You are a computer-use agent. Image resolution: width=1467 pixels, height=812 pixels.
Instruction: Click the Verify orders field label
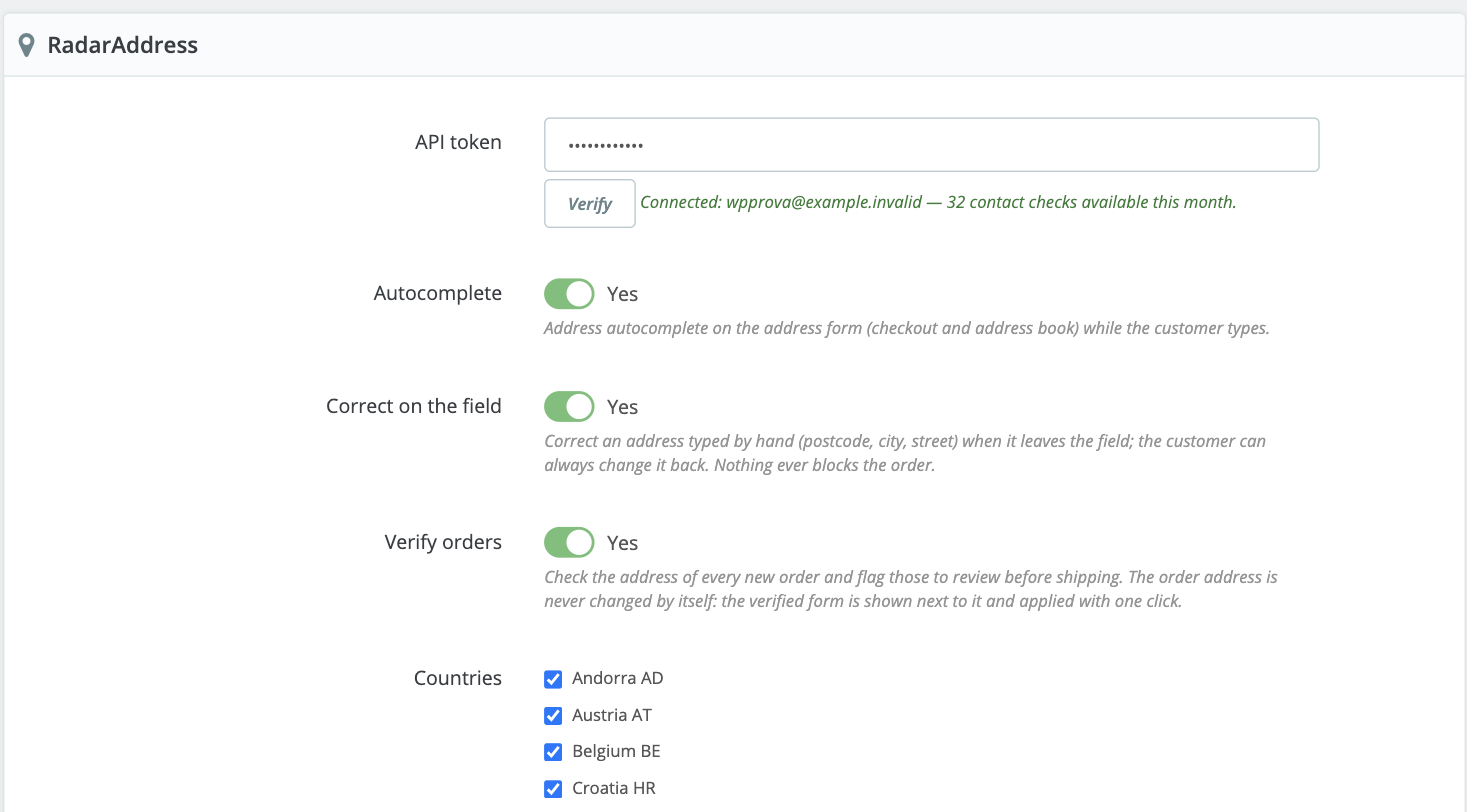pyautogui.click(x=443, y=542)
